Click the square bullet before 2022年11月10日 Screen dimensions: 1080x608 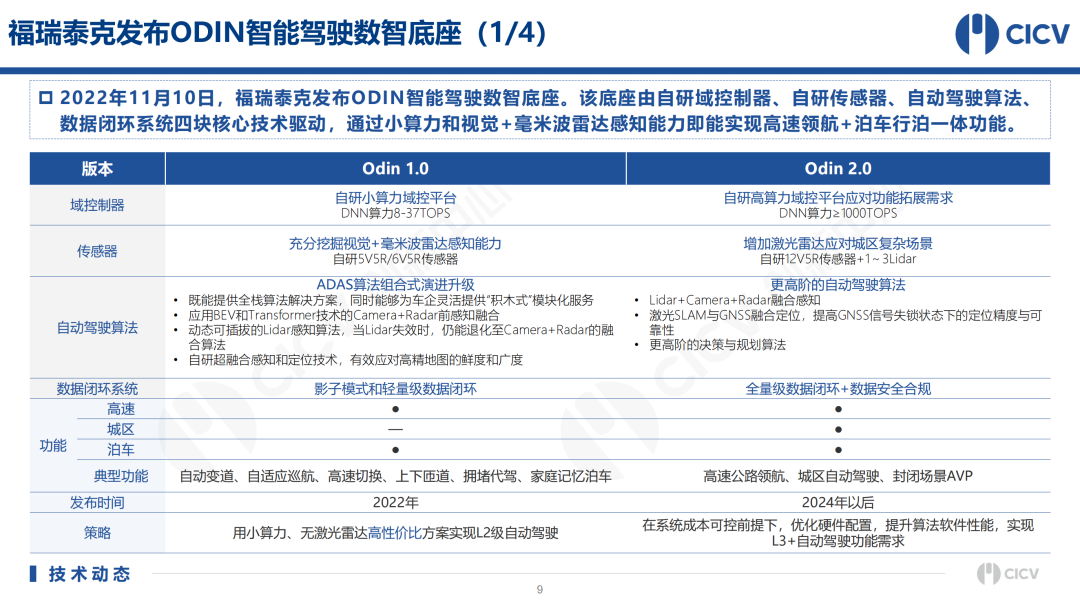click(45, 99)
